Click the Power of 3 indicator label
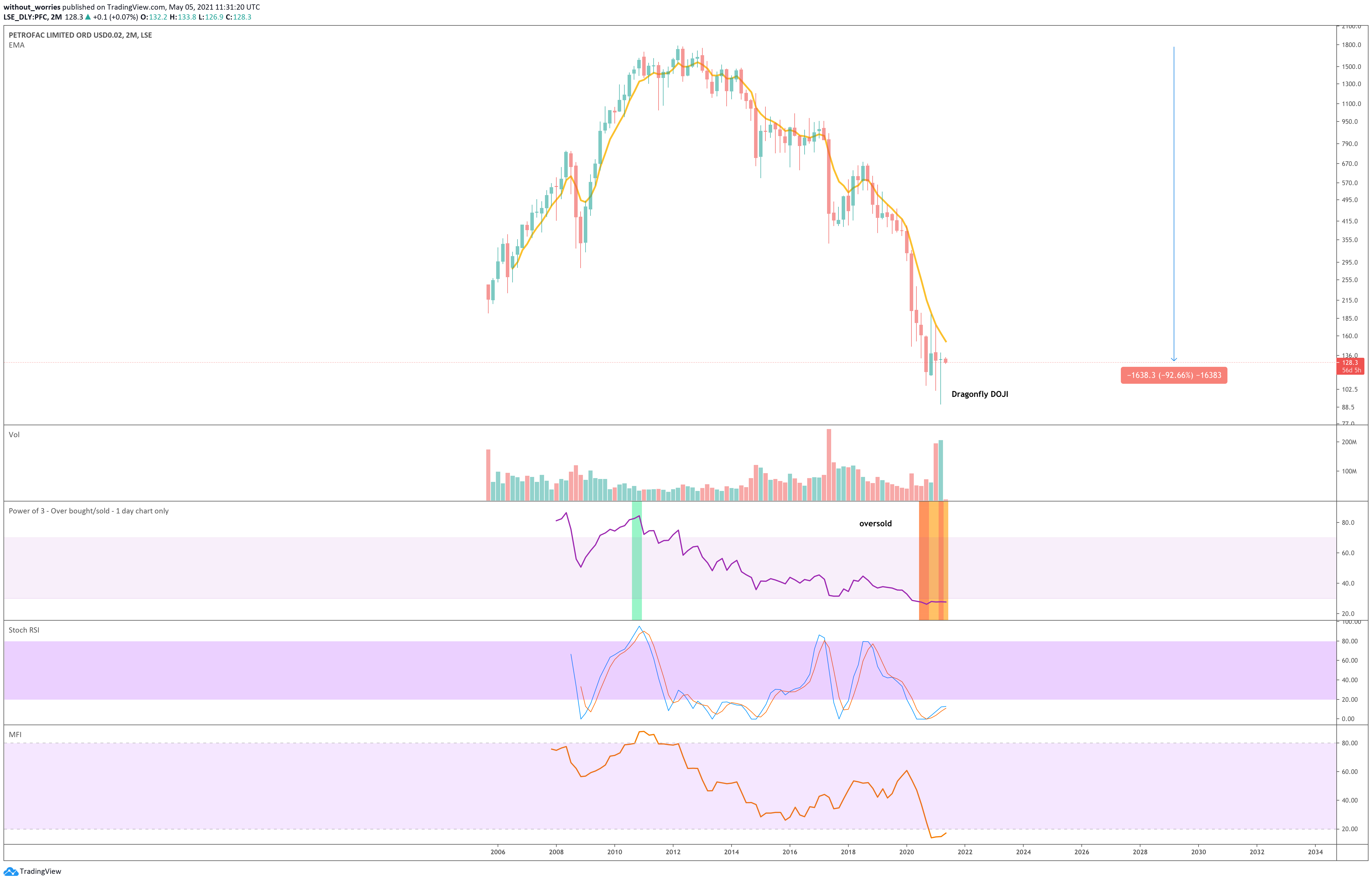The image size is (1372, 882). [89, 511]
